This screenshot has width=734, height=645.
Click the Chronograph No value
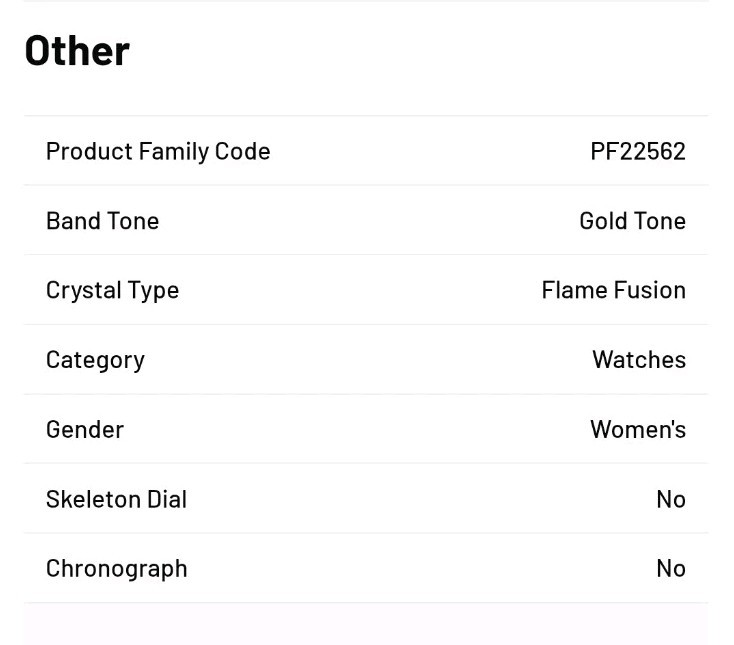pyautogui.click(x=671, y=568)
